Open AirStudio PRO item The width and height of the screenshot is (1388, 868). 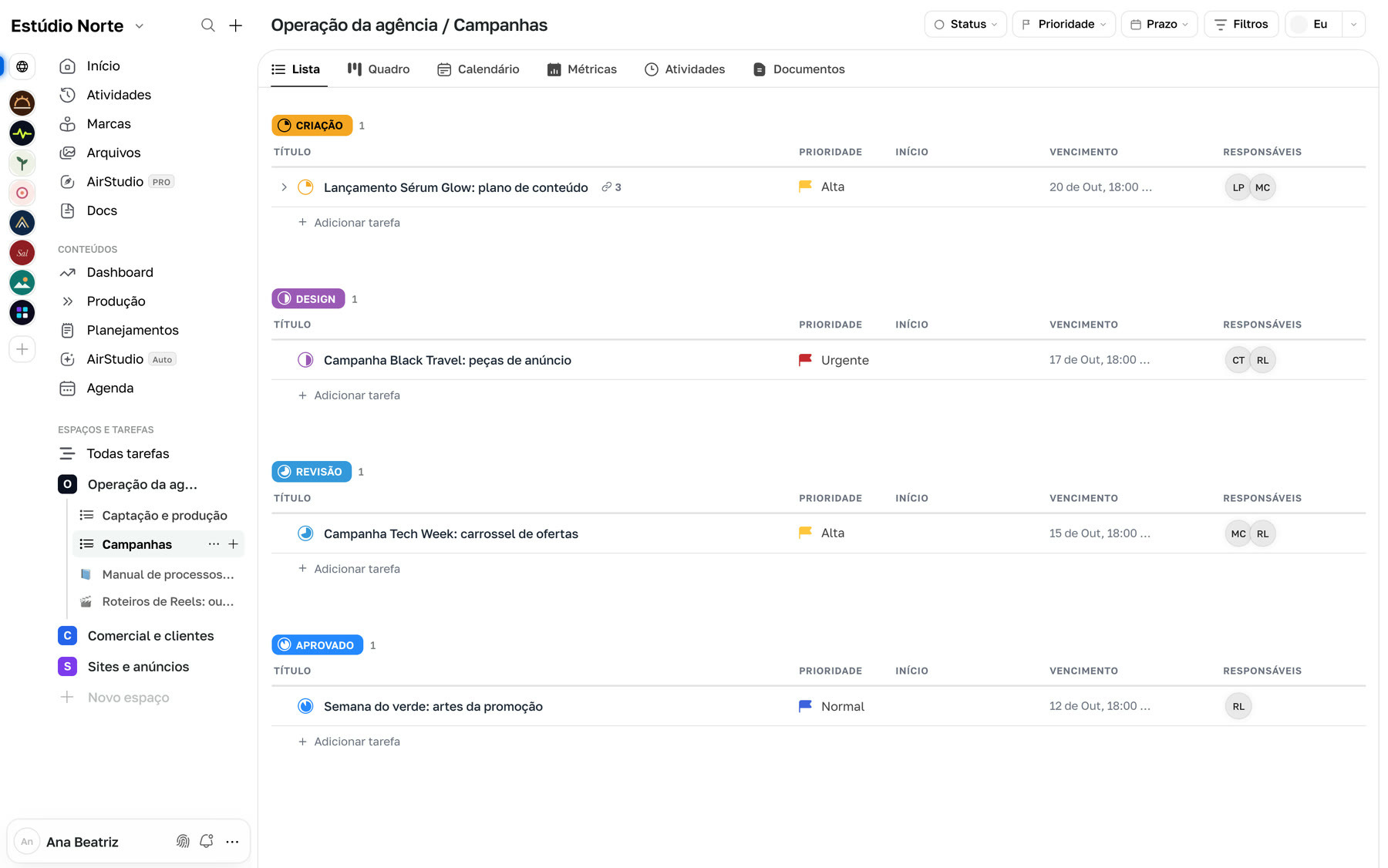(x=116, y=182)
